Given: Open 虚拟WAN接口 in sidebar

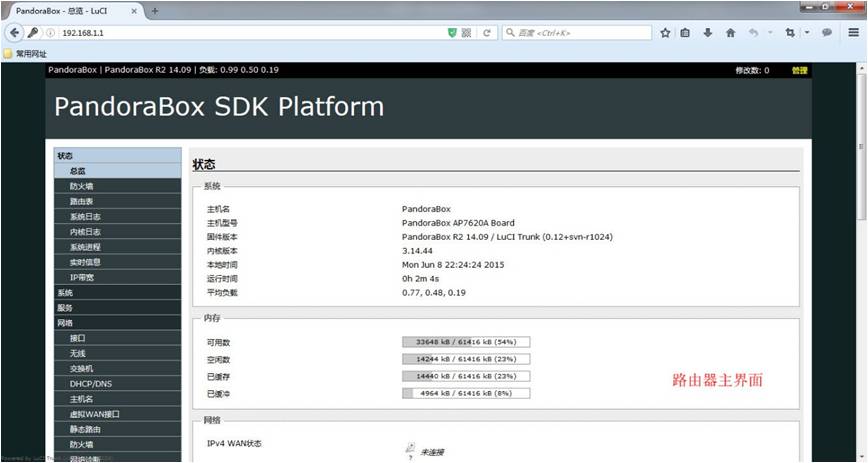Looking at the screenshot, I should 117,414.
